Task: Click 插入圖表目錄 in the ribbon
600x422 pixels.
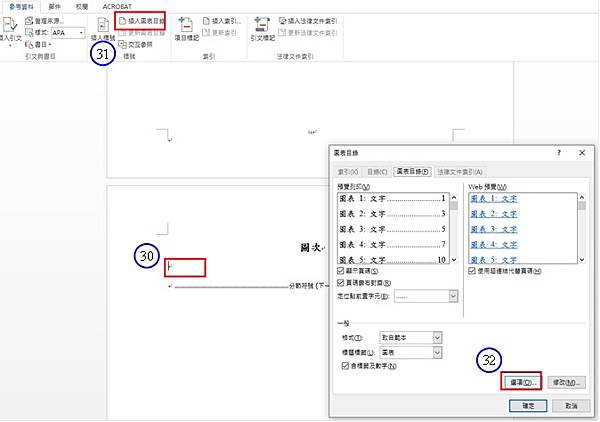Action: click(x=141, y=21)
